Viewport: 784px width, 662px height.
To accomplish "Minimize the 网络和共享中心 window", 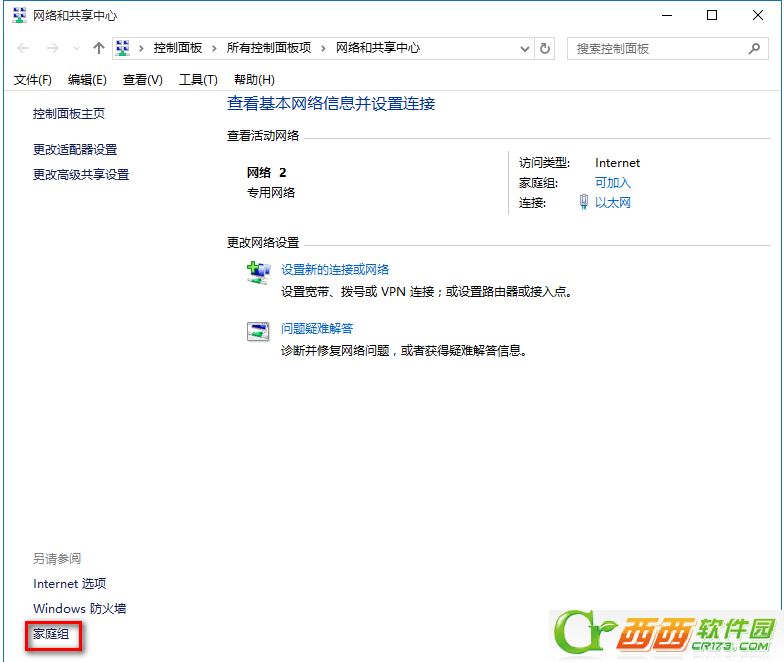I will click(667, 16).
